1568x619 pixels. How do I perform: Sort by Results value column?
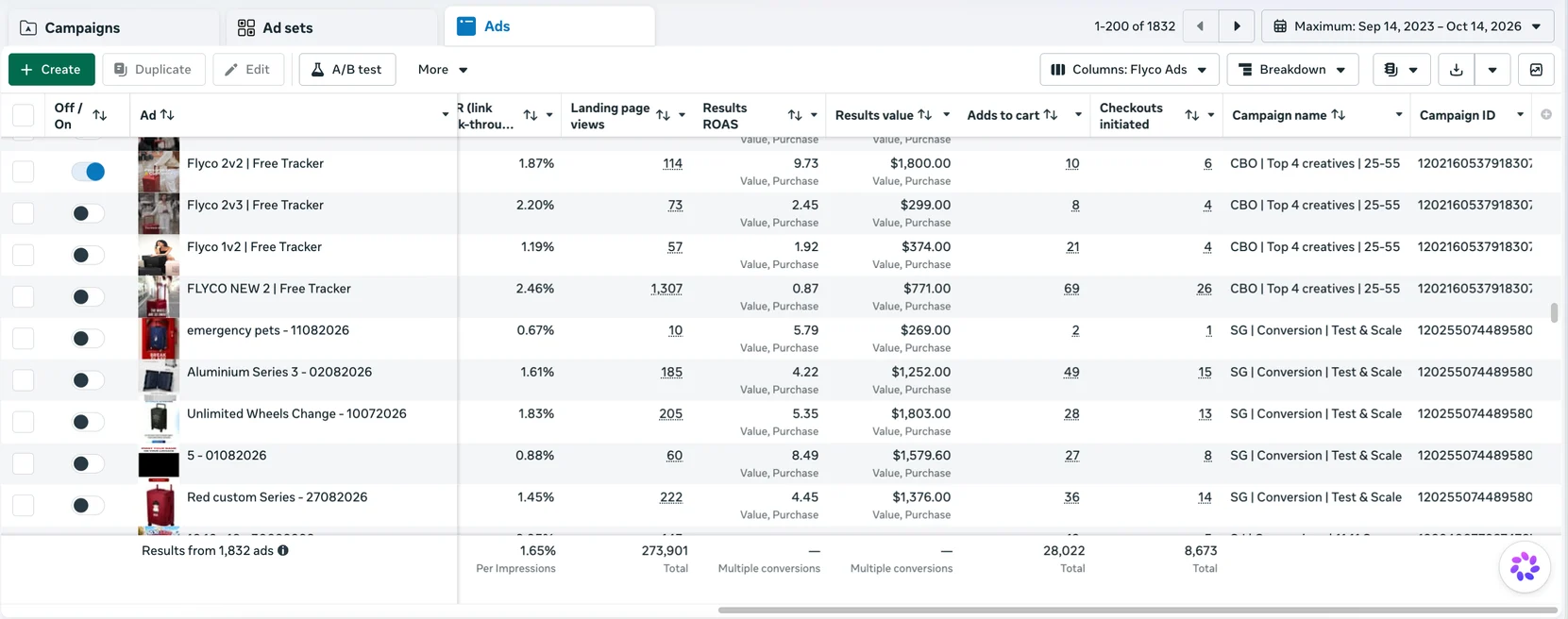(x=925, y=114)
